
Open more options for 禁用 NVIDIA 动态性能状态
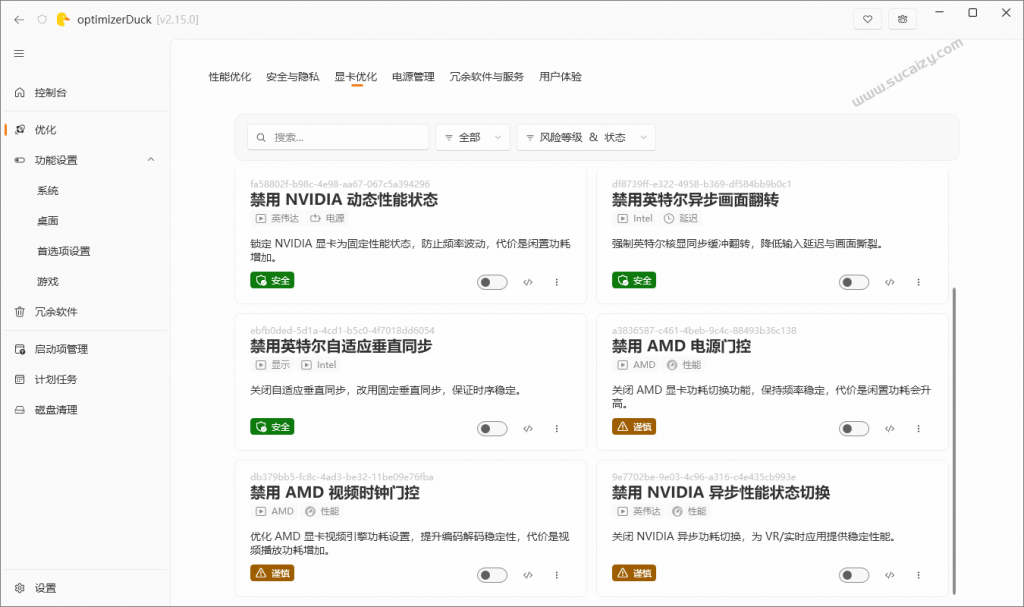(556, 282)
